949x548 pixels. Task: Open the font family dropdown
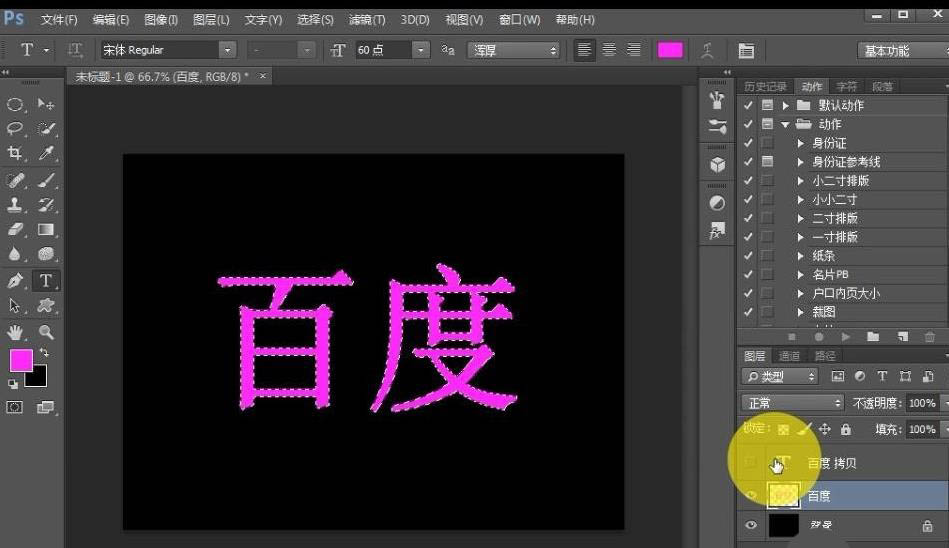(227, 50)
